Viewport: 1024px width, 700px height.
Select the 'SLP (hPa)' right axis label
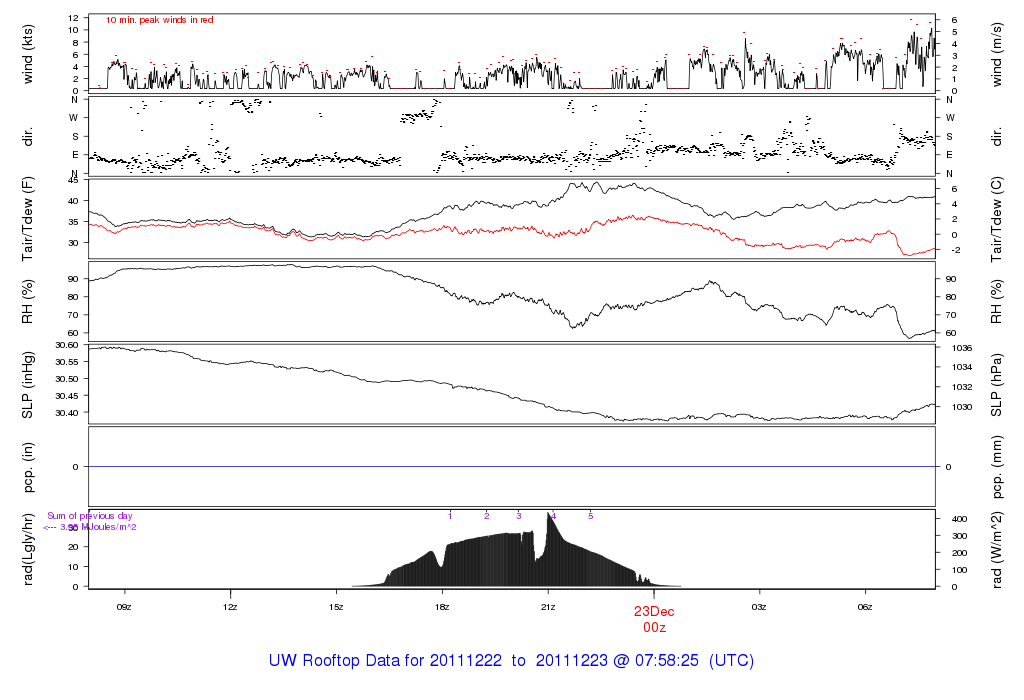pos(996,384)
